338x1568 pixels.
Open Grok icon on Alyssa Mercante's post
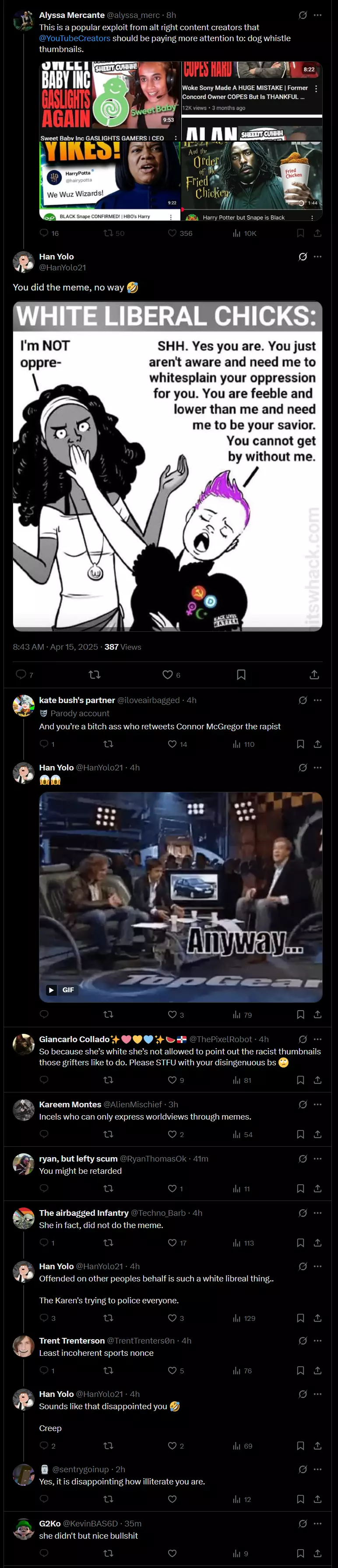[303, 15]
